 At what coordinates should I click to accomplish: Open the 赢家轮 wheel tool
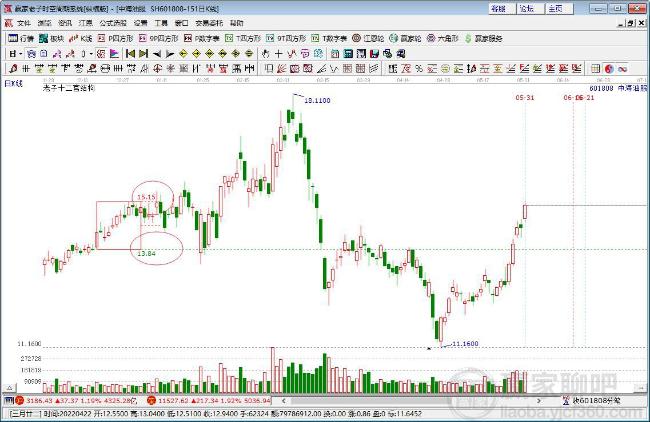click(x=405, y=39)
